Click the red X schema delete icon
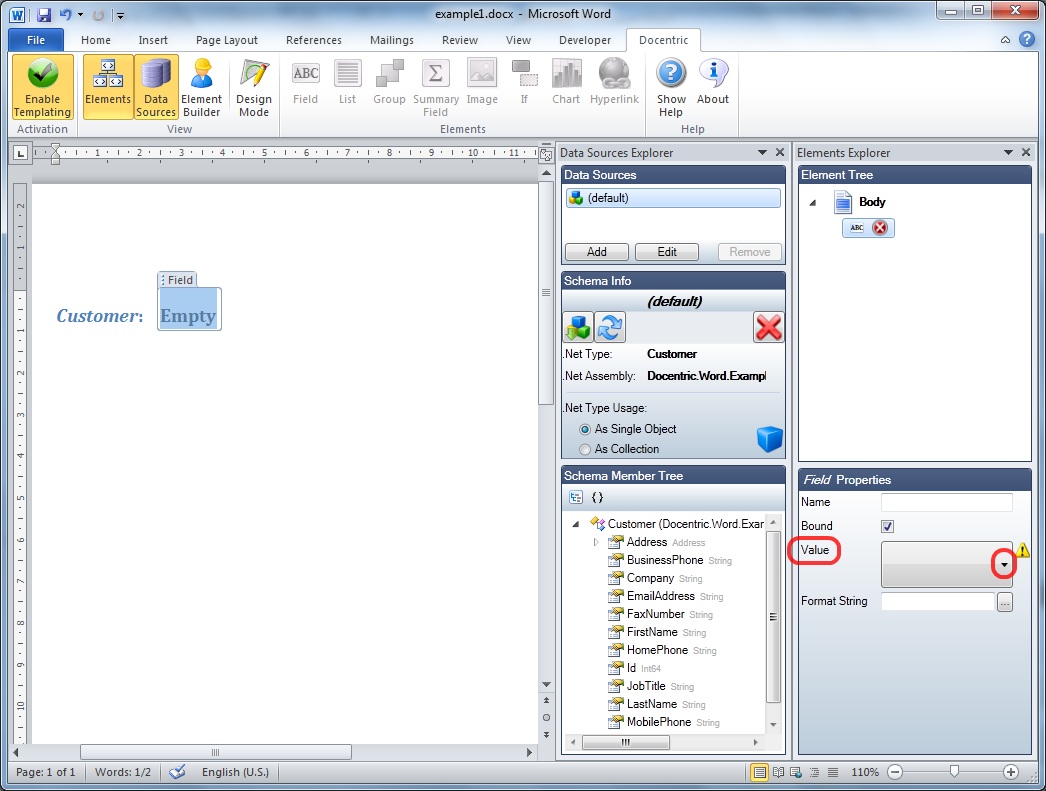The height and width of the screenshot is (791, 1046). pyautogui.click(x=768, y=327)
